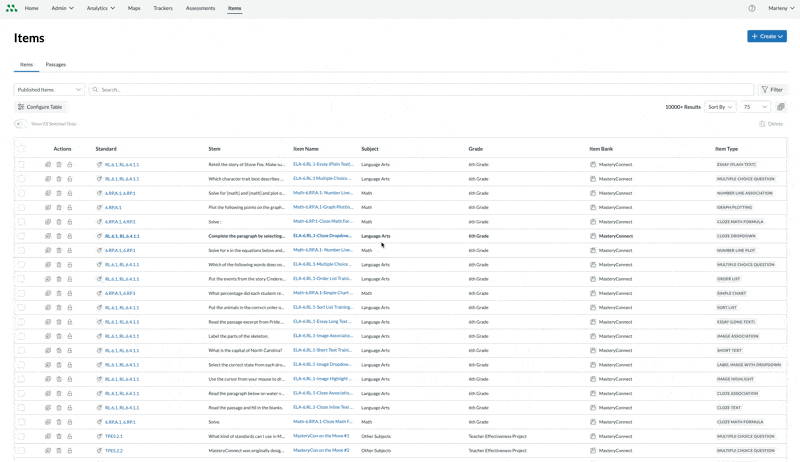Click lock icon in first item row
800x462 pixels.
point(70,164)
